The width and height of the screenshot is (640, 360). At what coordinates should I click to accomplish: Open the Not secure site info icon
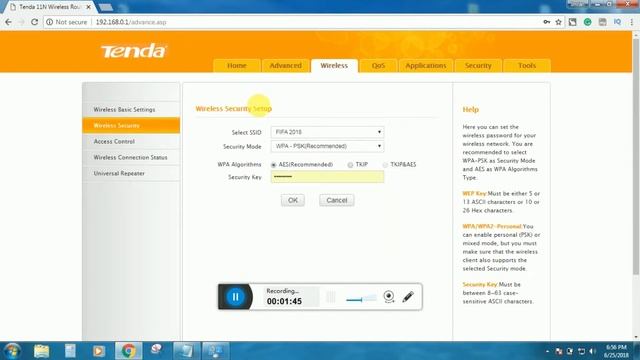coord(49,22)
